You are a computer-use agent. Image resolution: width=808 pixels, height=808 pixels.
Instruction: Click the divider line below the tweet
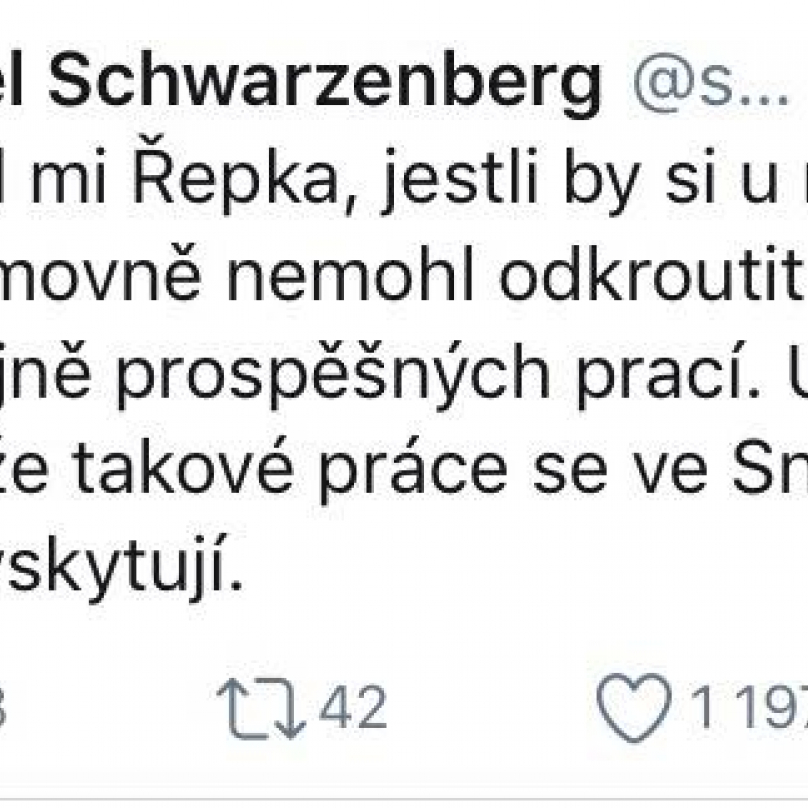coord(404,800)
